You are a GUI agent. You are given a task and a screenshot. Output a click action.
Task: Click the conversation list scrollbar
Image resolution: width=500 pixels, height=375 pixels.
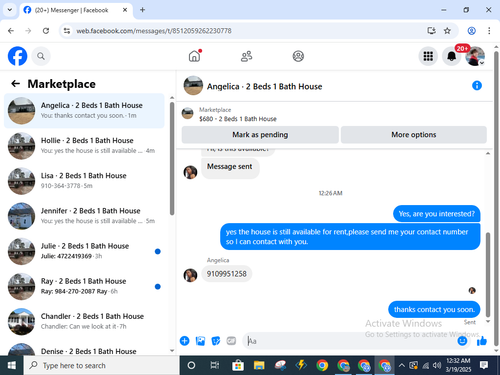172,158
